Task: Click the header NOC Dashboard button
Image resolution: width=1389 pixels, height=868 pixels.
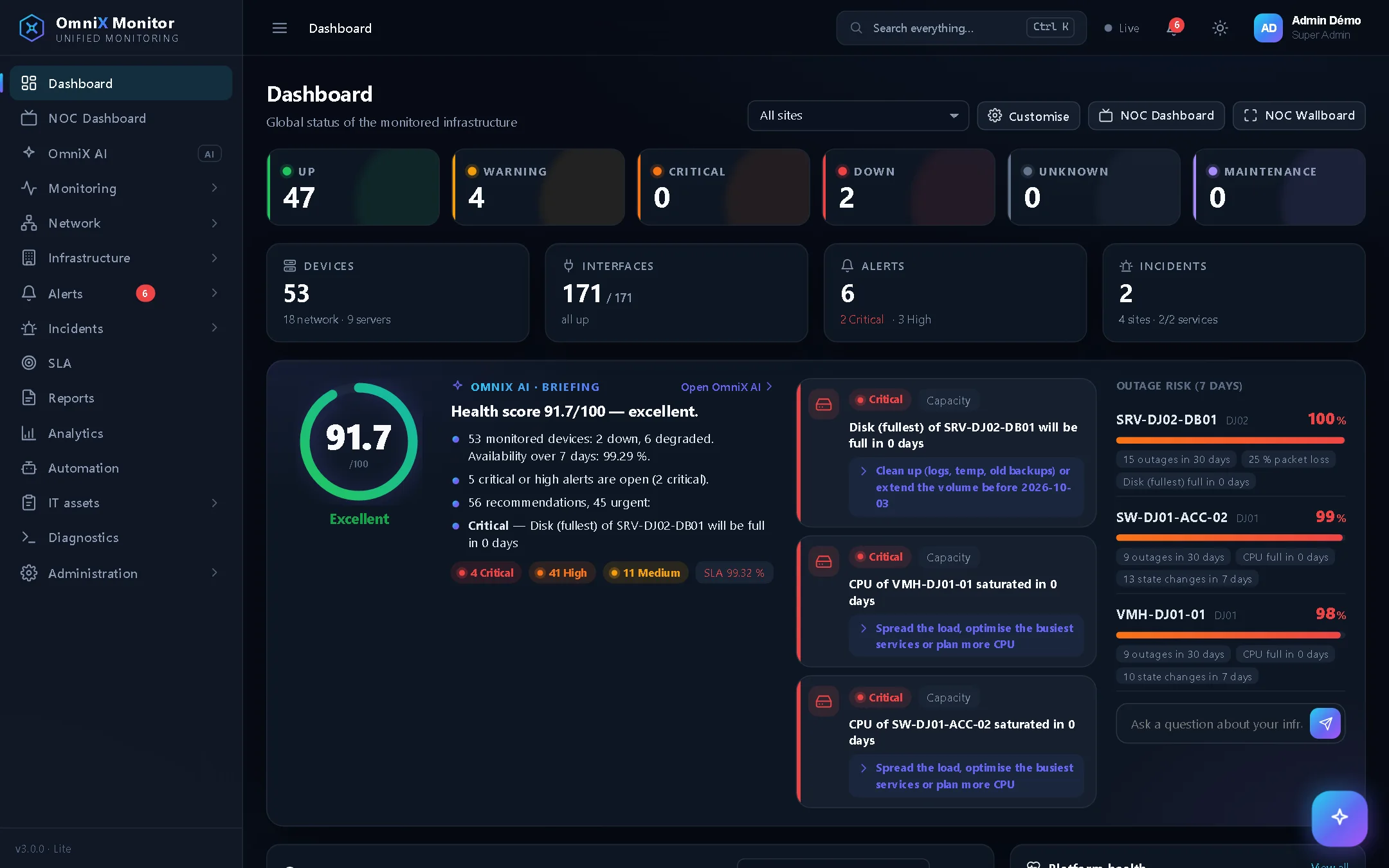Action: pos(1156,116)
